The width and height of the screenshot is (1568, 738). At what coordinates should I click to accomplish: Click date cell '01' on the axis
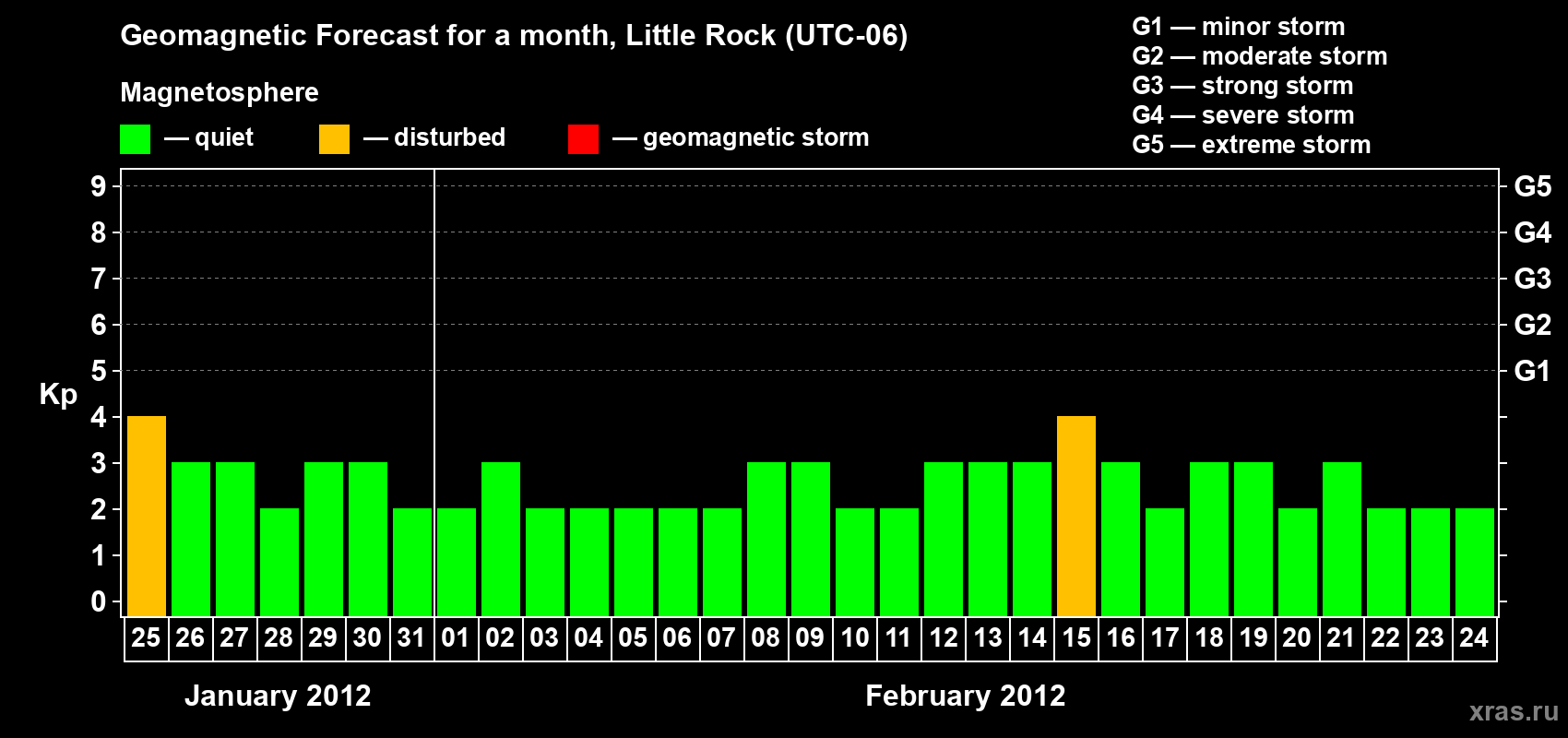pos(457,638)
